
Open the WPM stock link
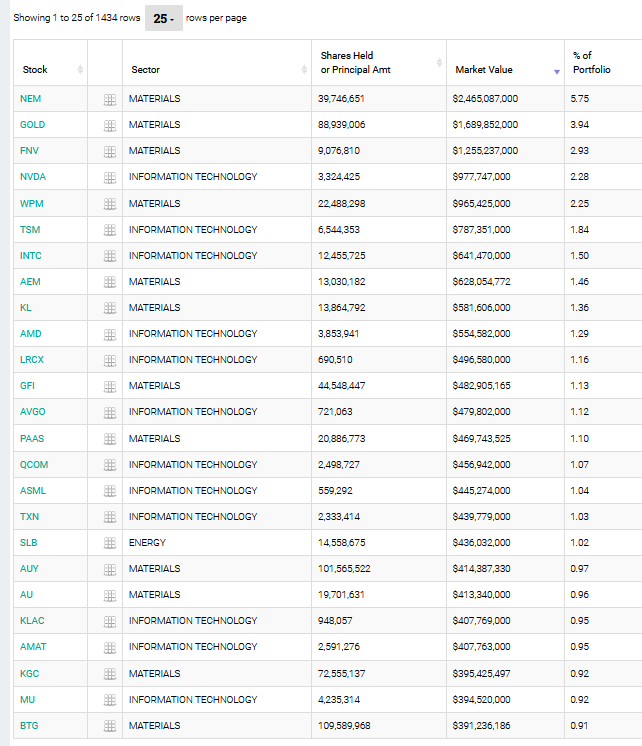point(31,204)
